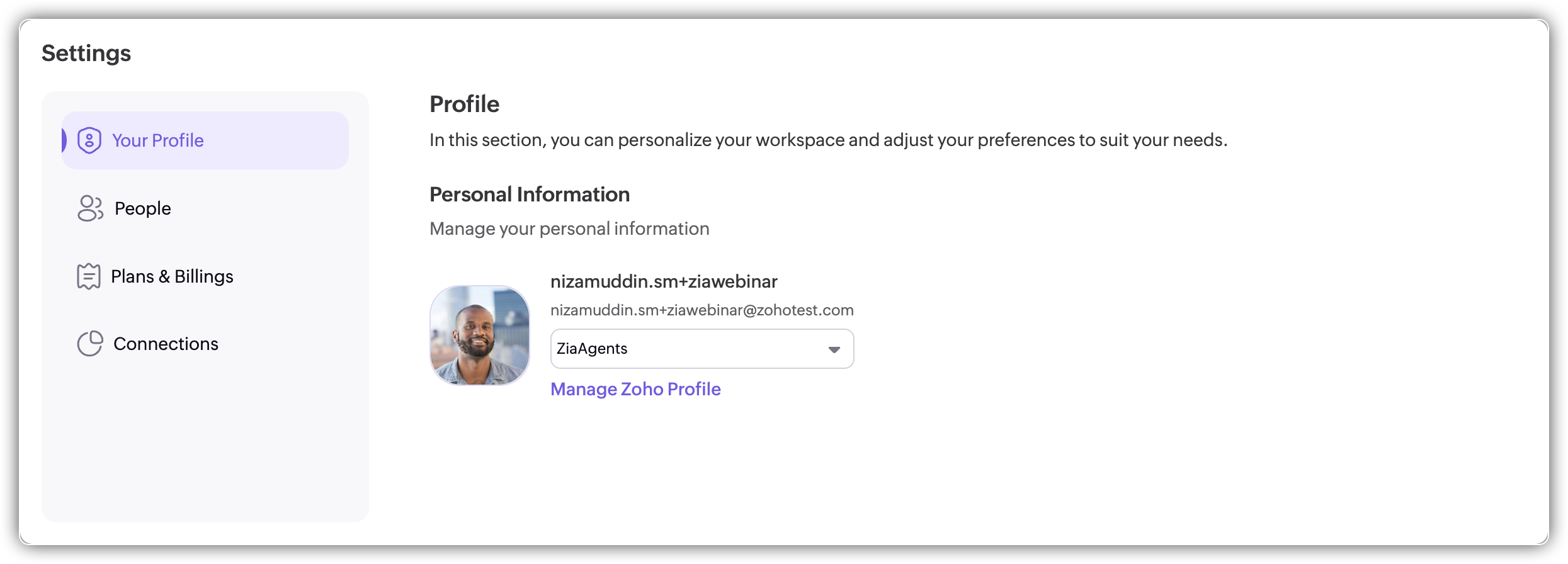Open the Manage Zoho Profile link
1568x564 pixels.
[635, 389]
